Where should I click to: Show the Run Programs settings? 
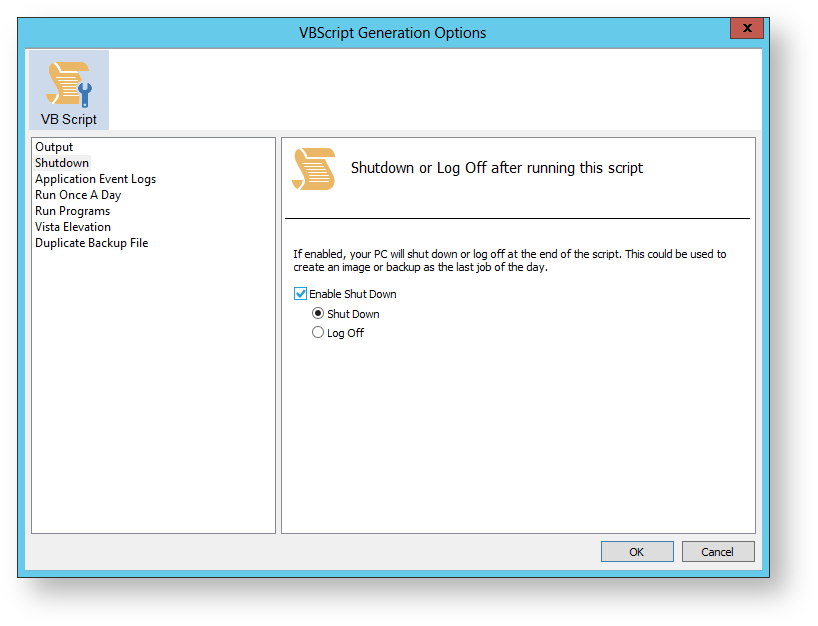pyautogui.click(x=73, y=211)
